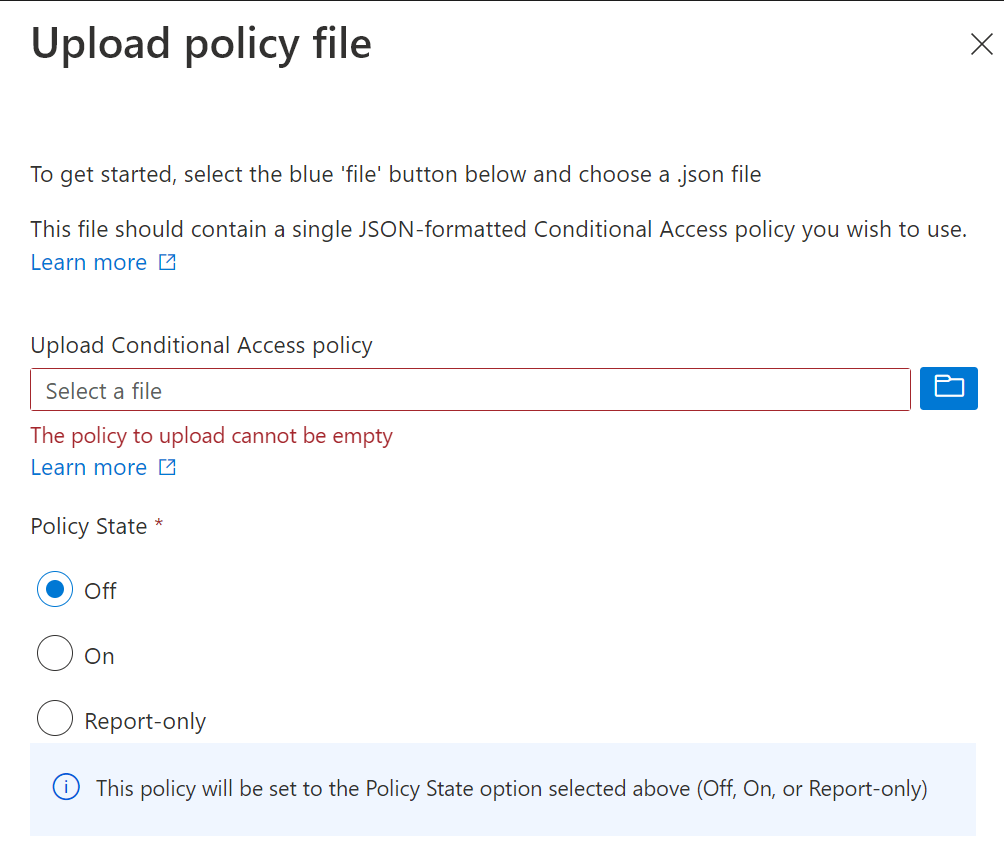Image resolution: width=1004 pixels, height=866 pixels.
Task: Click the 'Off' option label text
Action: tap(100, 591)
